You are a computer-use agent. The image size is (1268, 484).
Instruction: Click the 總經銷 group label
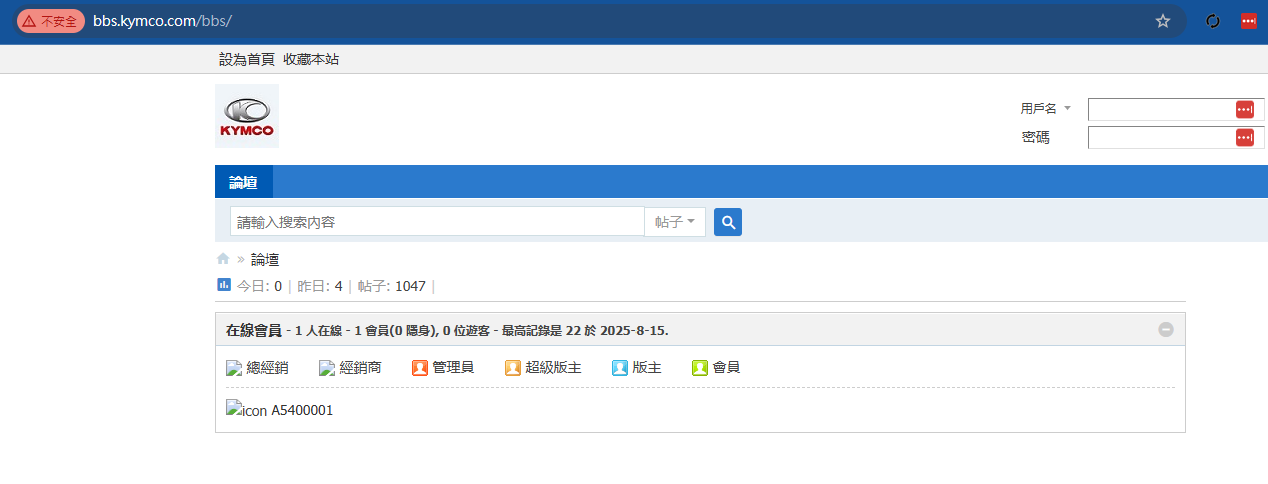point(268,368)
